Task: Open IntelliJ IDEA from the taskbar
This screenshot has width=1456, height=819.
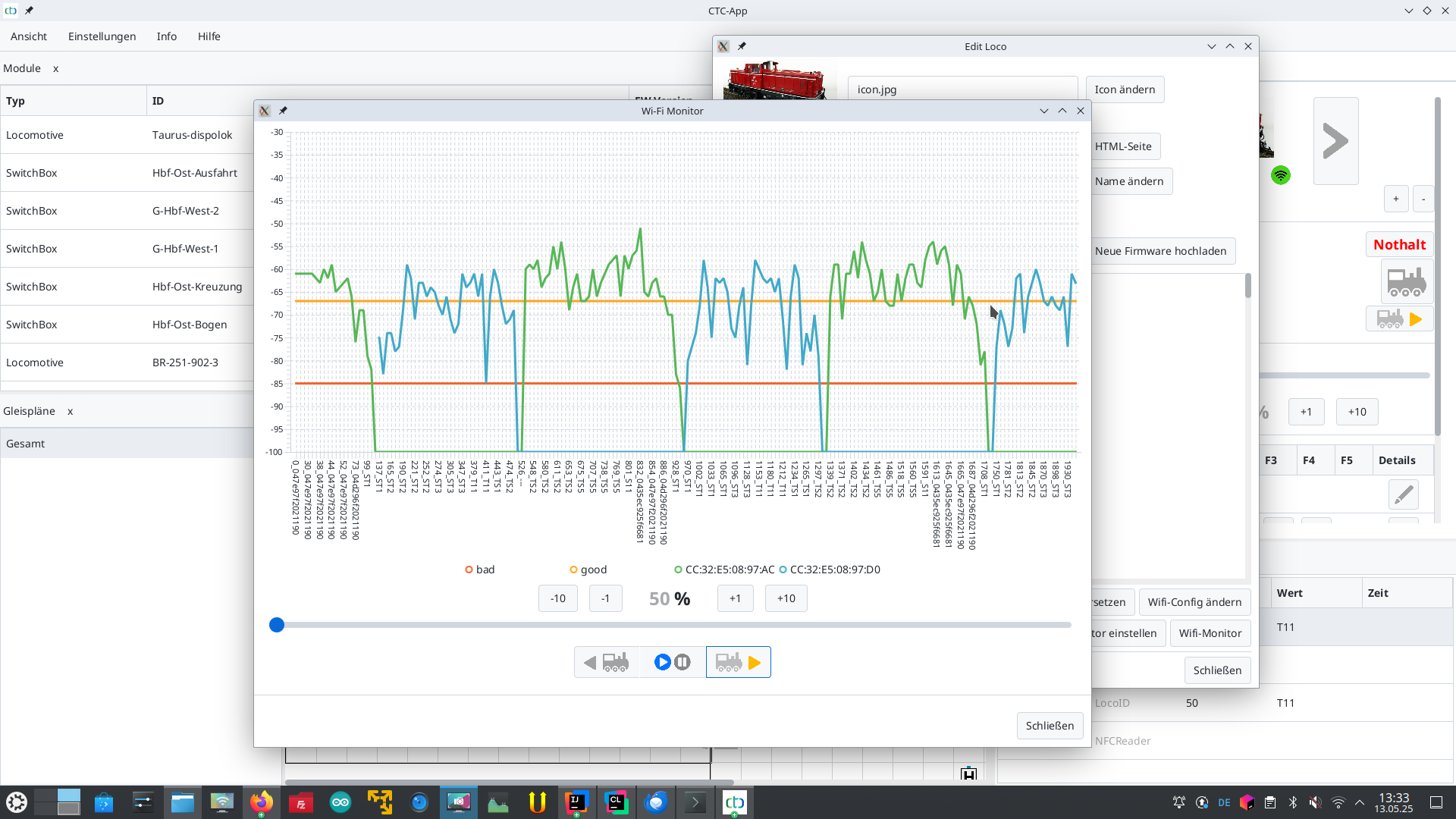Action: (x=577, y=802)
